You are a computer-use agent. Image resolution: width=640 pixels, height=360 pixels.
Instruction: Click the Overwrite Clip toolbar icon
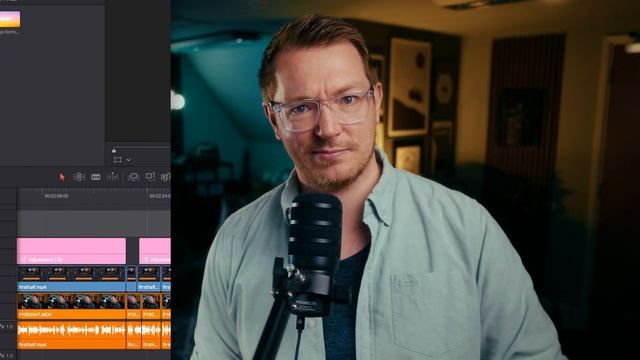pos(150,176)
